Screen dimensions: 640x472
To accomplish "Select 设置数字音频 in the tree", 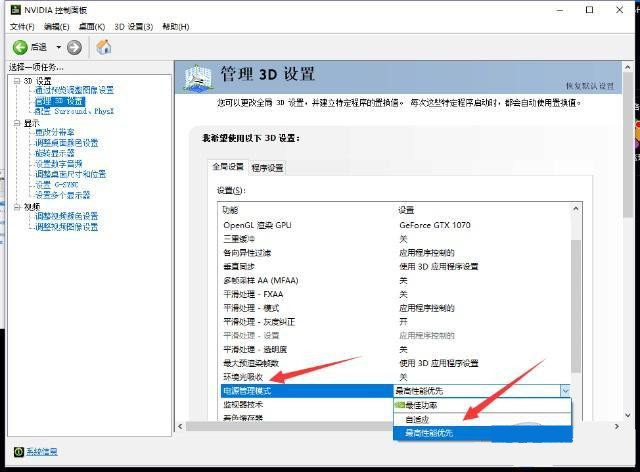I will point(59,164).
